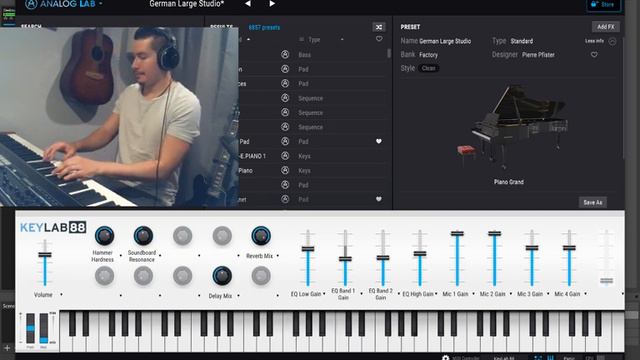This screenshot has width=640, height=360.
Task: Click the preset name German Large Studio
Action: click(445, 41)
